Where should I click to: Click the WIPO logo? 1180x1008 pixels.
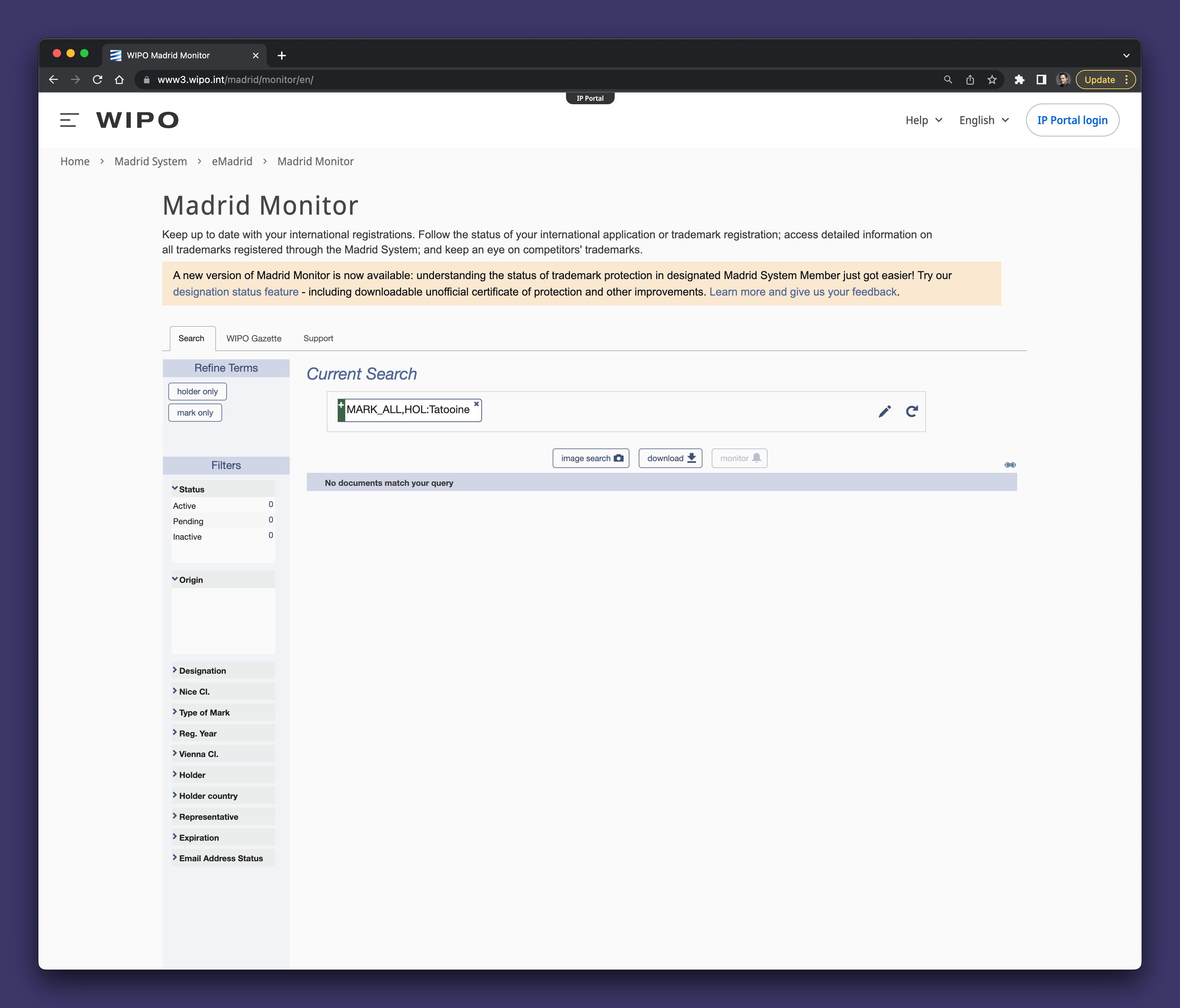pyautogui.click(x=137, y=120)
